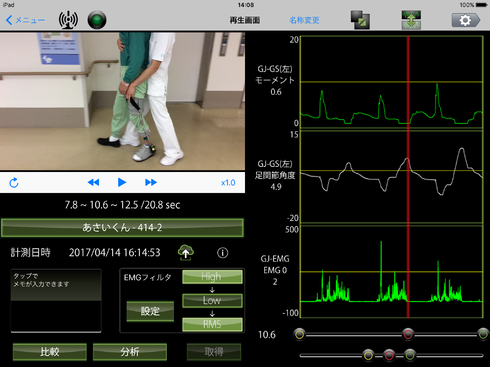Click the green status indicator light
The height and width of the screenshot is (367, 490).
pyautogui.click(x=97, y=20)
